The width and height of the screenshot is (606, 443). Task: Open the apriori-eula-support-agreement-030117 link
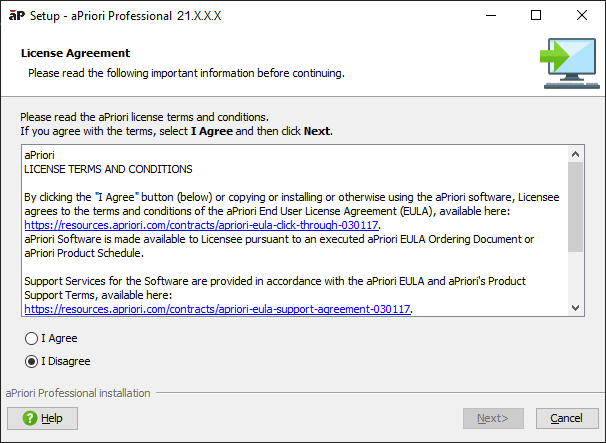point(218,310)
